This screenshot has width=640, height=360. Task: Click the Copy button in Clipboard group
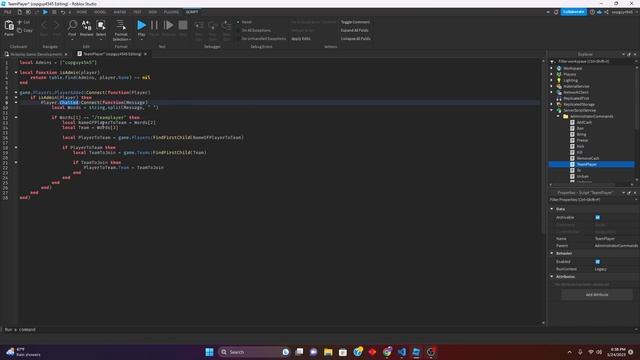click(24, 30)
